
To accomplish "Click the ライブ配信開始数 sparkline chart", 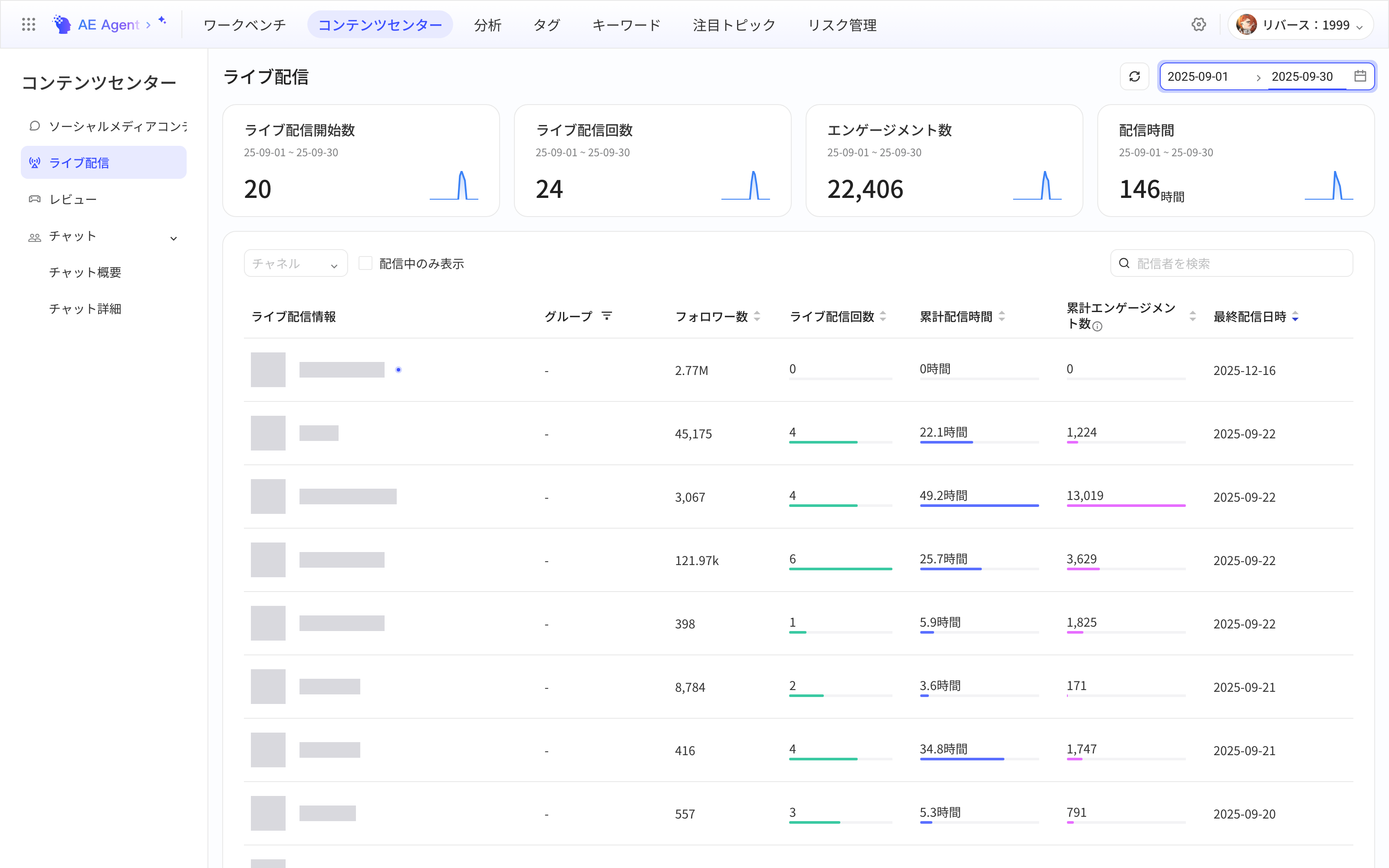I will coord(454,185).
